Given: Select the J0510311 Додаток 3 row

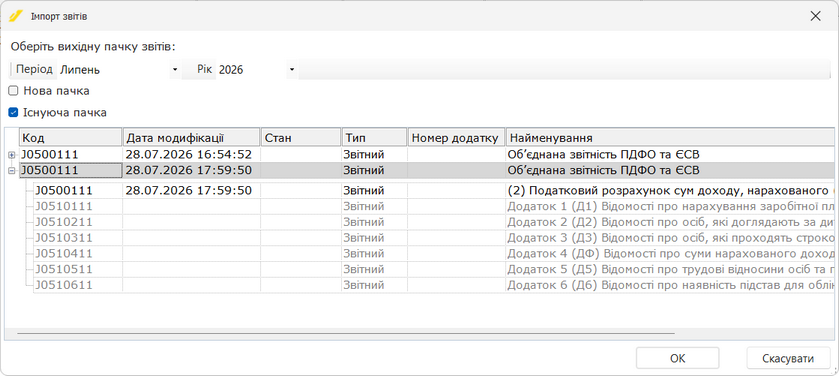Looking at the screenshot, I should pos(433,238).
